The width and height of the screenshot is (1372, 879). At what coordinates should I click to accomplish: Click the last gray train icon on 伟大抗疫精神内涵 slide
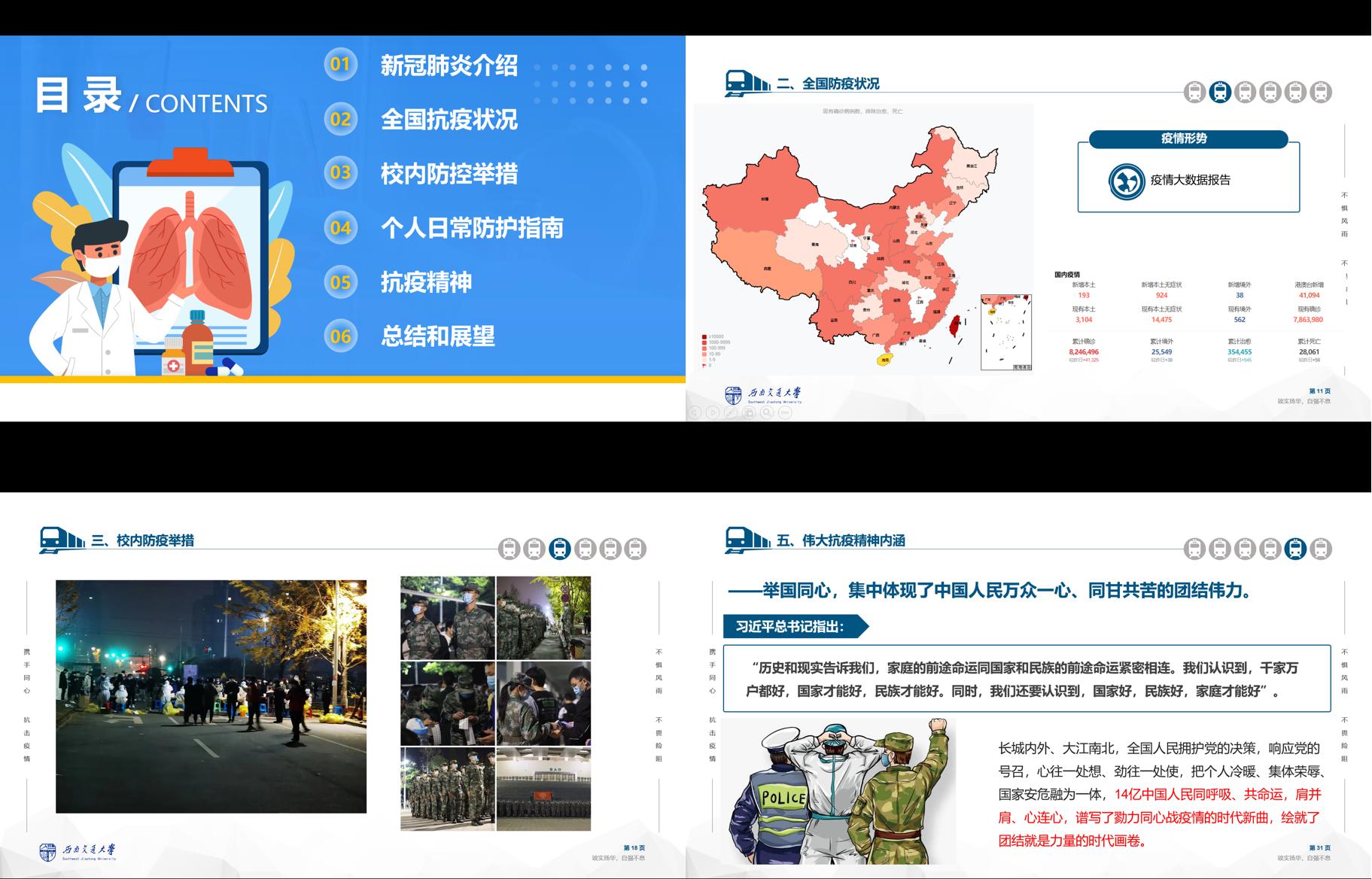tap(1320, 549)
